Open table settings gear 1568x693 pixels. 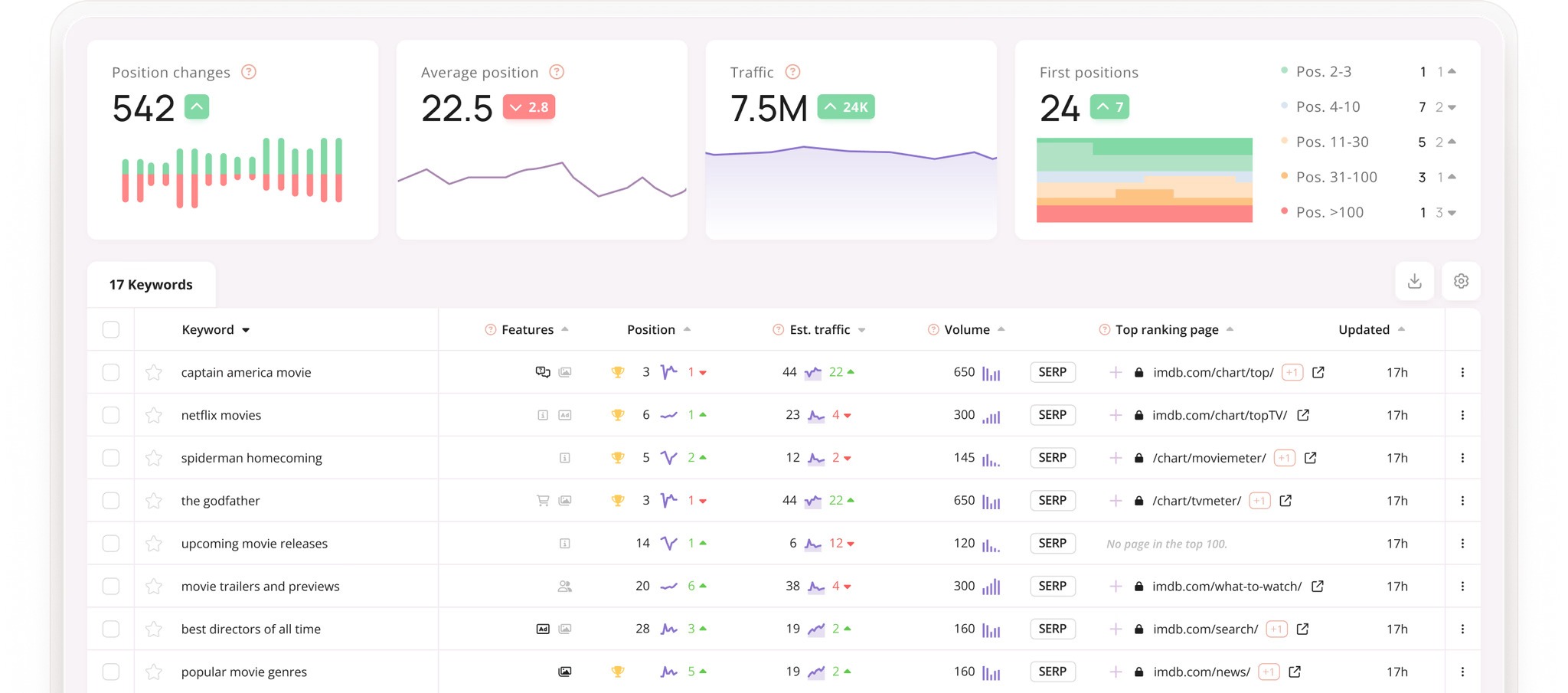[x=1461, y=281]
